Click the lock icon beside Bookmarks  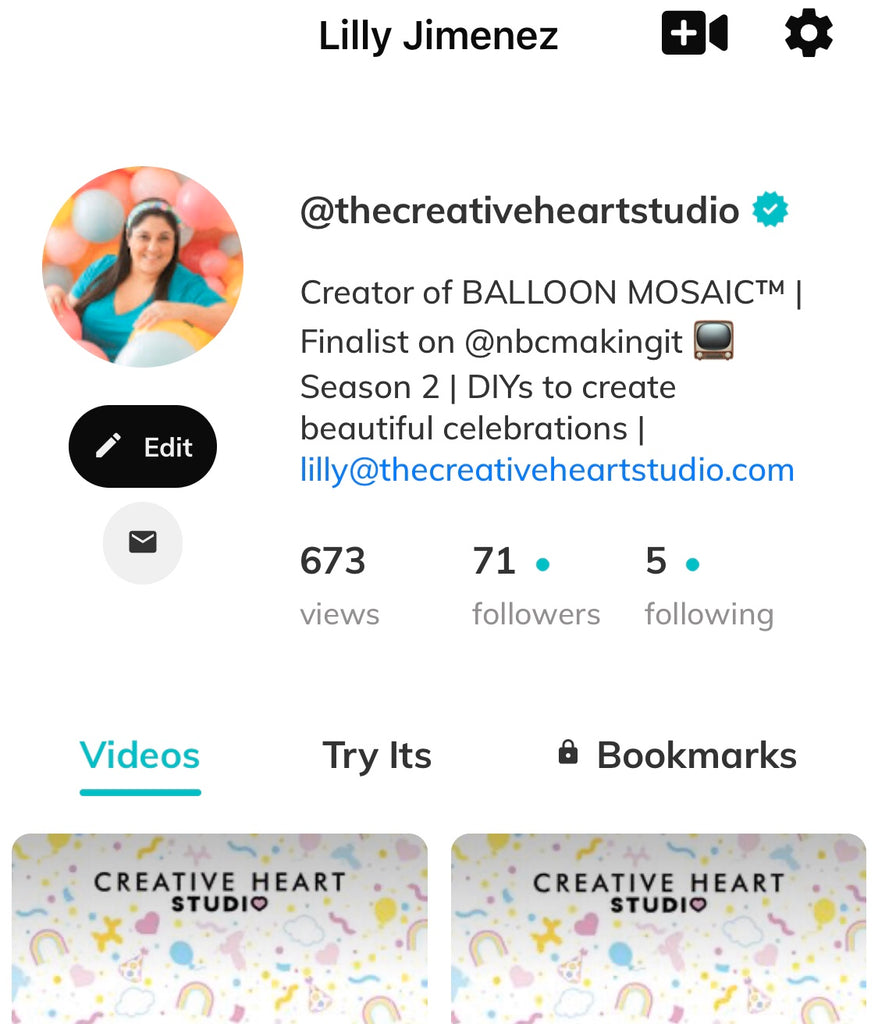(568, 752)
